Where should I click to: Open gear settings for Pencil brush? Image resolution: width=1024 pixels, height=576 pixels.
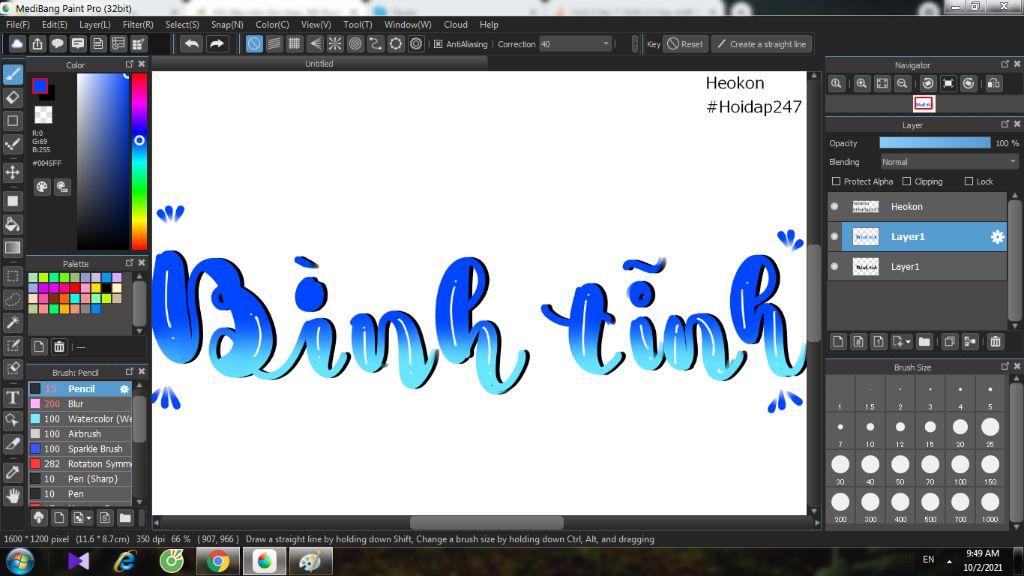point(124,389)
